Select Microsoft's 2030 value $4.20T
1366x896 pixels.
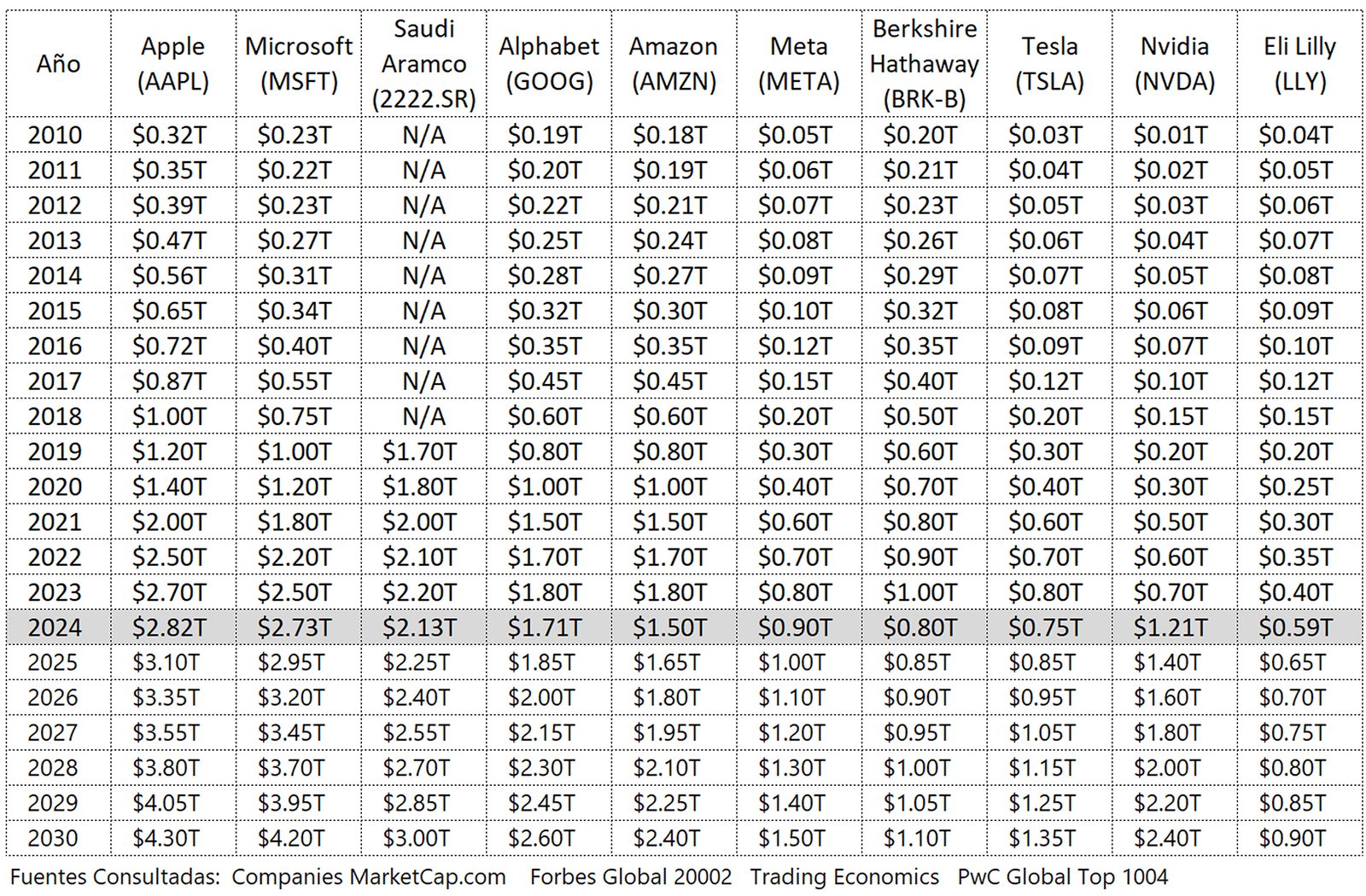pyautogui.click(x=292, y=838)
